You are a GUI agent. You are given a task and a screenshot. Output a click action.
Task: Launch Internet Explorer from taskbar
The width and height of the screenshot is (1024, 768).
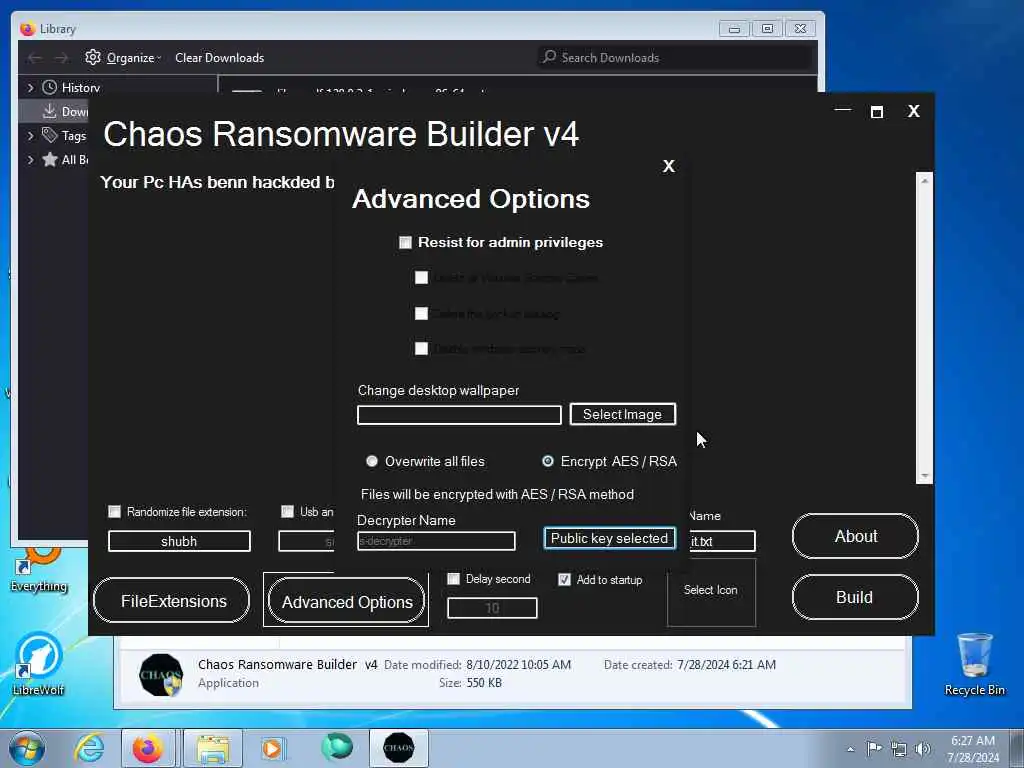89,748
